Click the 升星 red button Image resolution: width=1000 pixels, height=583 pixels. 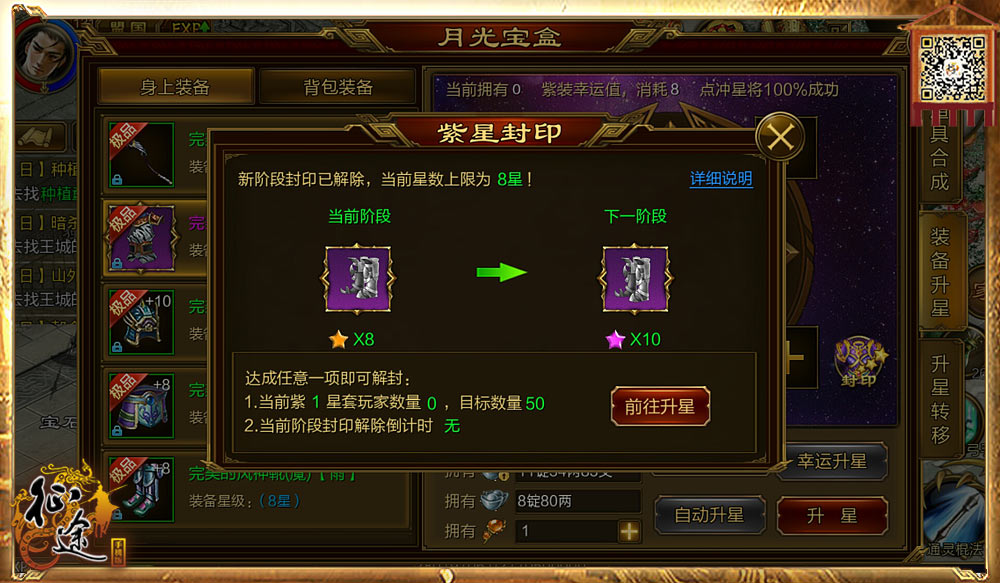(x=832, y=515)
